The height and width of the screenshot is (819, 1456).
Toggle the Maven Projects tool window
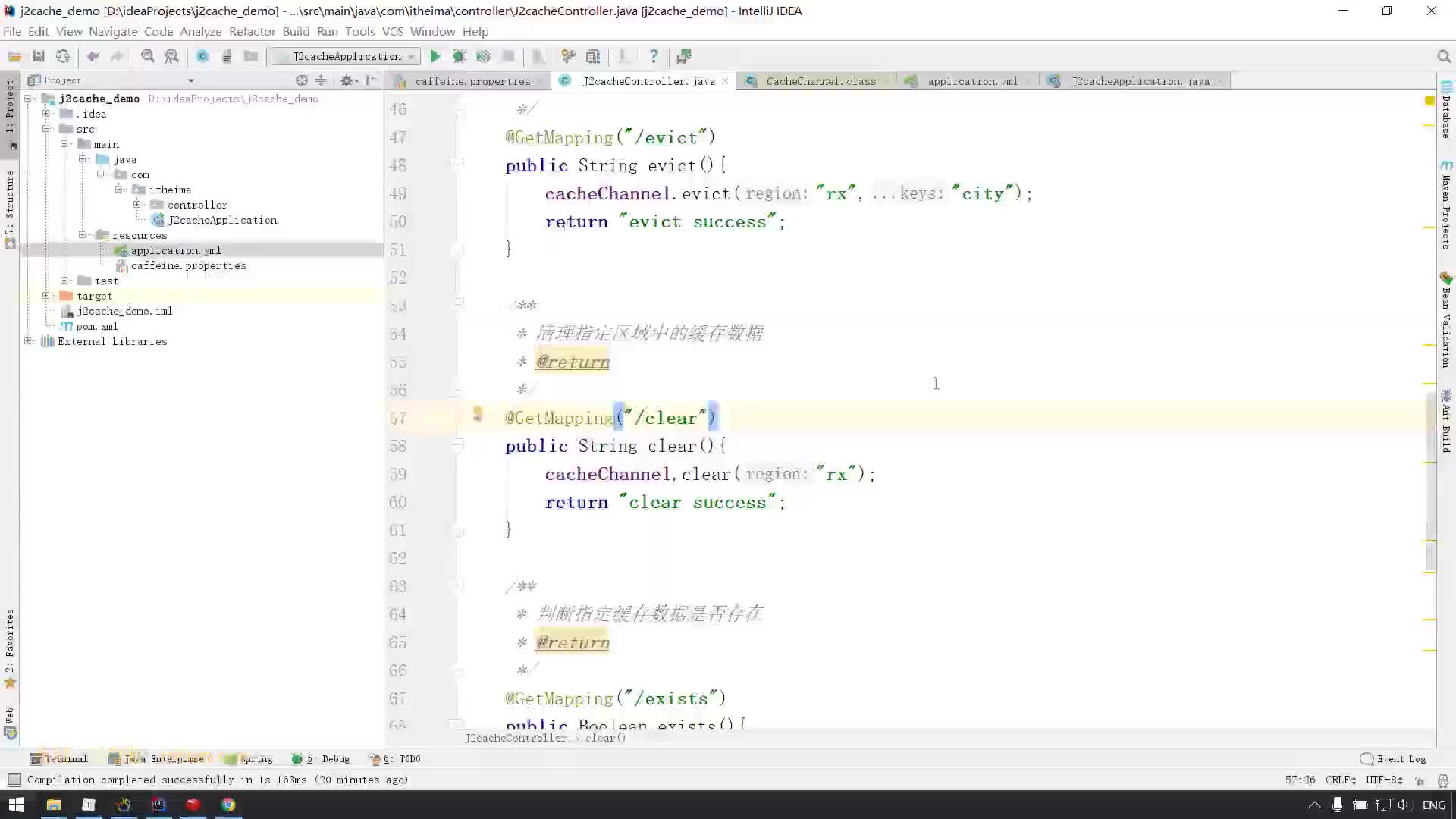coord(1446,205)
